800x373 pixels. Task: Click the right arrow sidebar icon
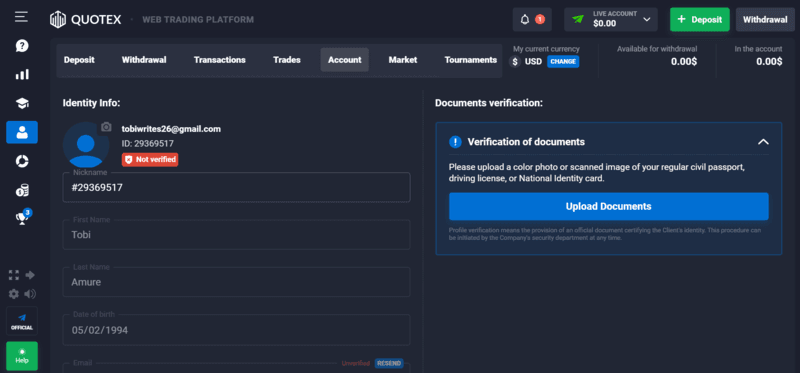tap(30, 276)
